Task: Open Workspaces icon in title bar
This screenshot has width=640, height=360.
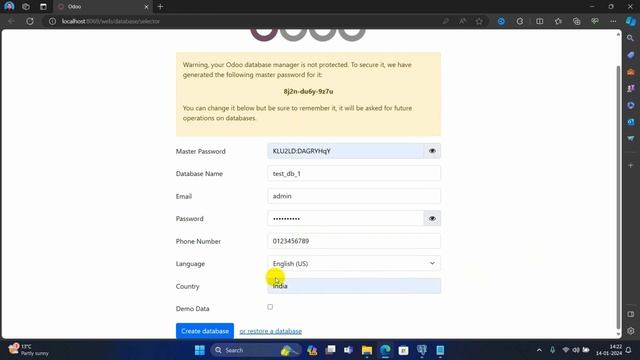Action: point(26,7)
